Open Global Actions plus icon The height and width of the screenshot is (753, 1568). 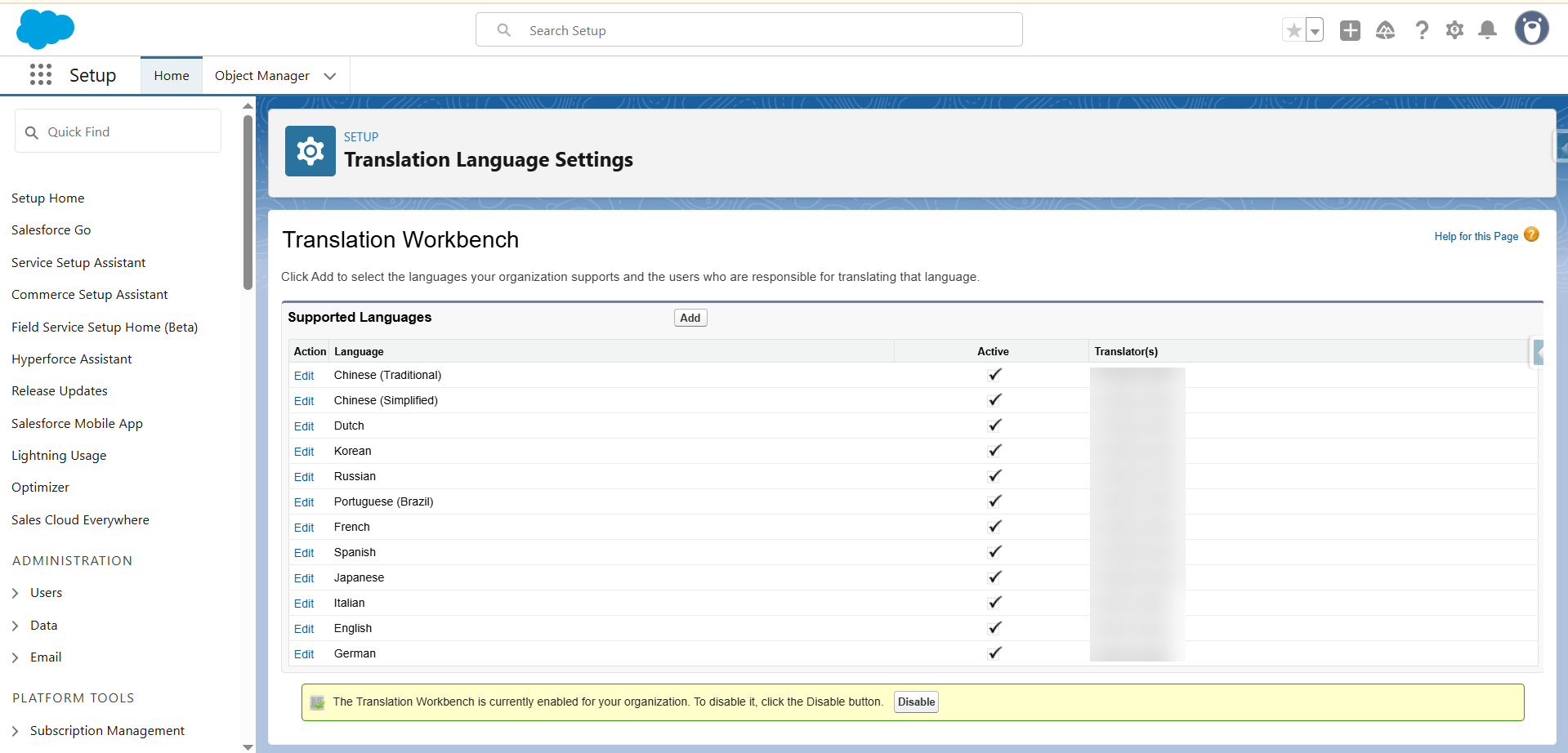(1350, 30)
